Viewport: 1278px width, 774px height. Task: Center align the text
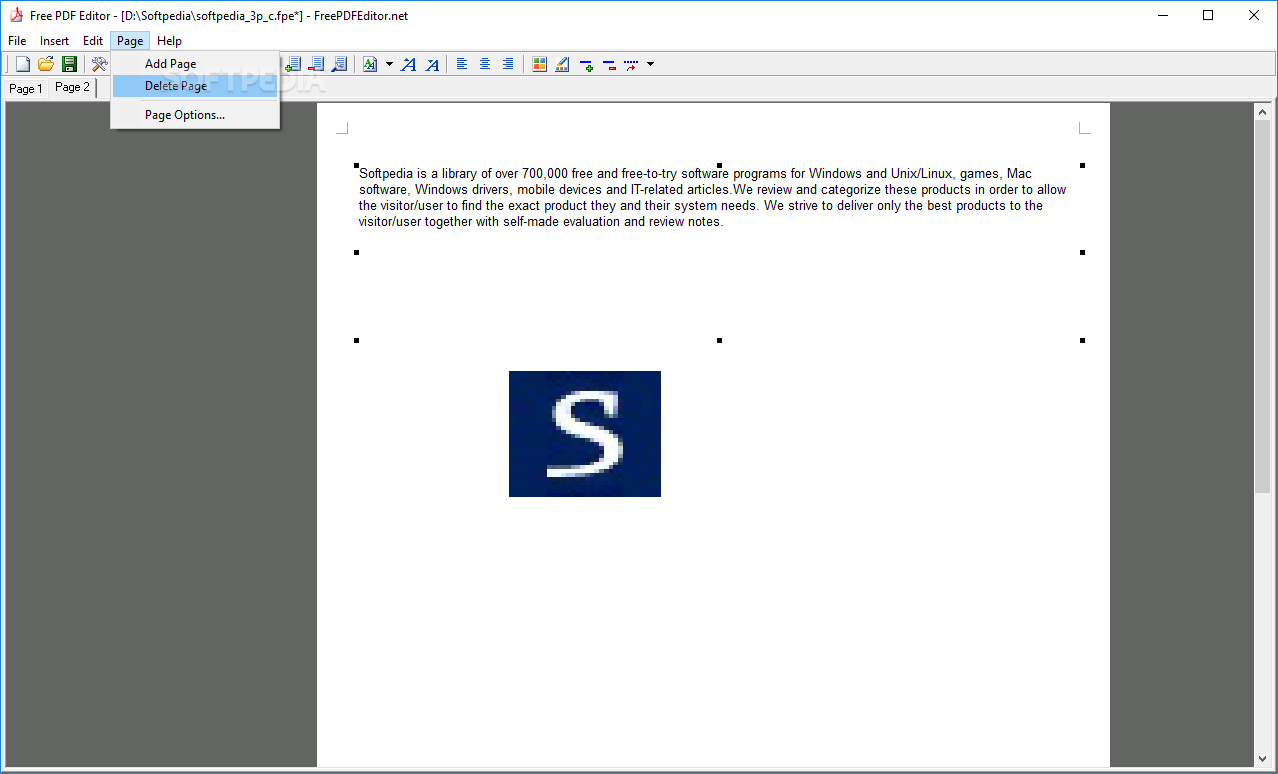pos(485,64)
